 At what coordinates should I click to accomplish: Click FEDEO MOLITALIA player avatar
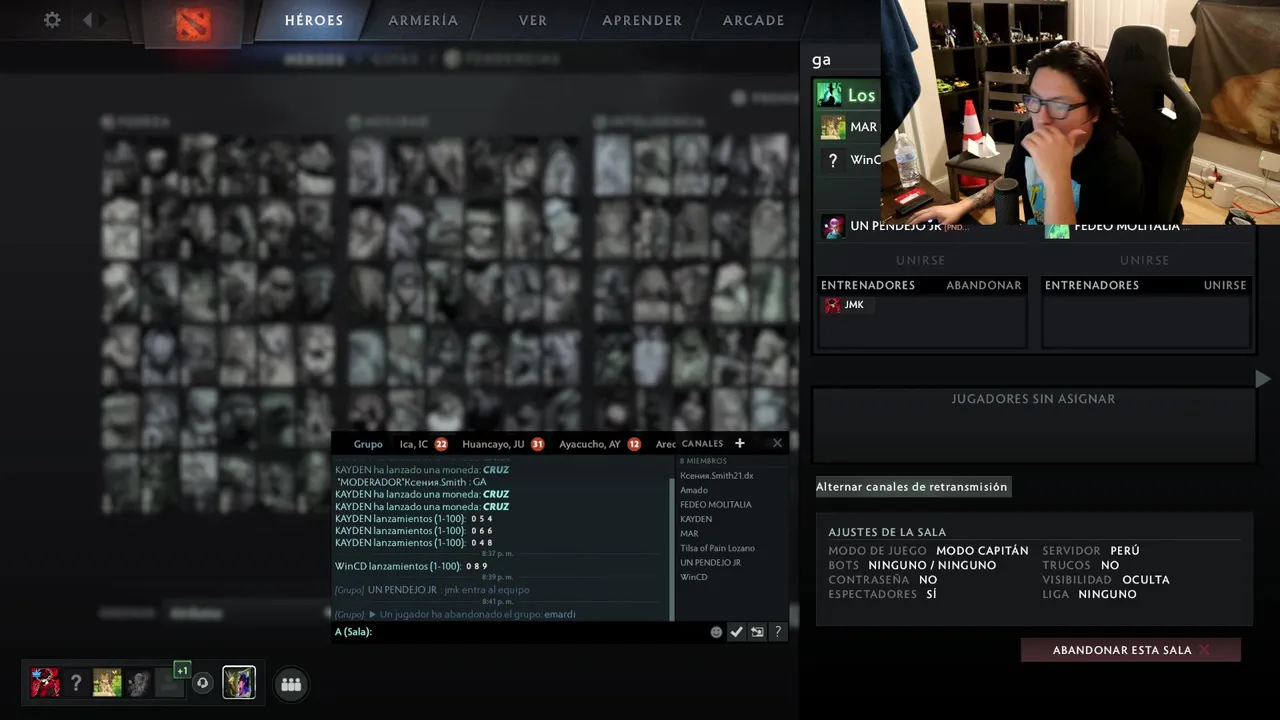point(1057,231)
